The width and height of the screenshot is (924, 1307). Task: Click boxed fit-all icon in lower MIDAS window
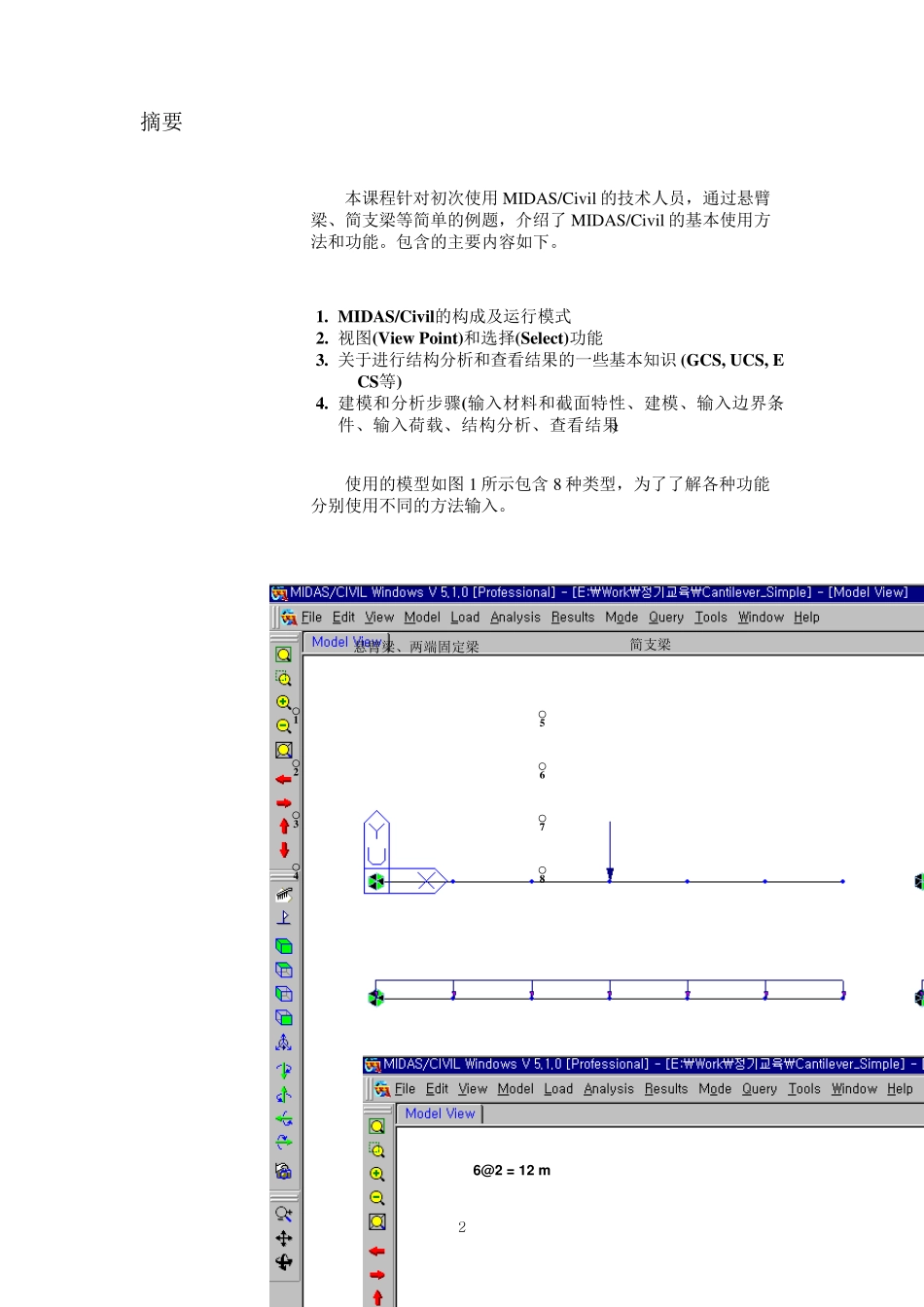click(x=376, y=1221)
